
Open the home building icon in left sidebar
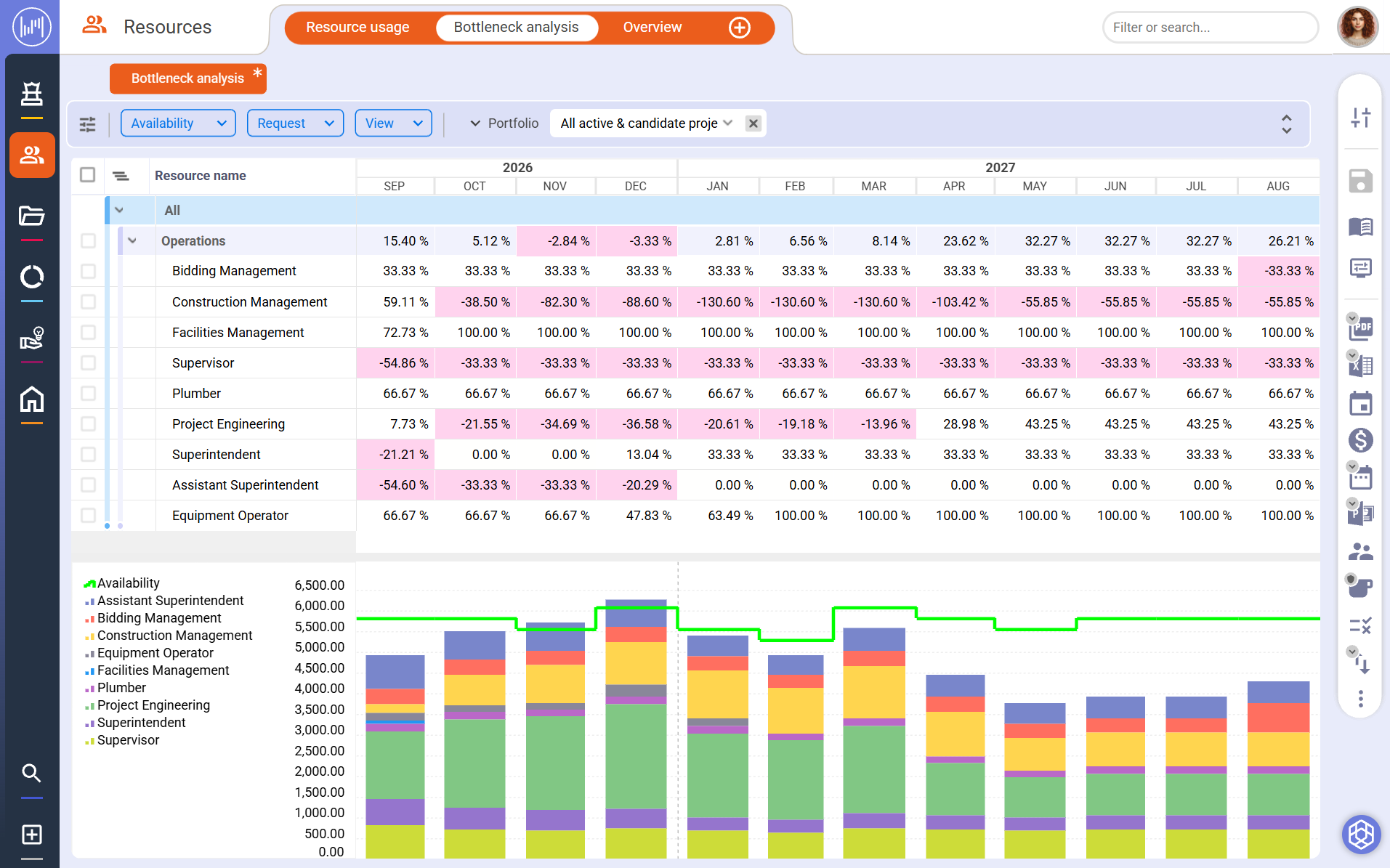[x=32, y=399]
